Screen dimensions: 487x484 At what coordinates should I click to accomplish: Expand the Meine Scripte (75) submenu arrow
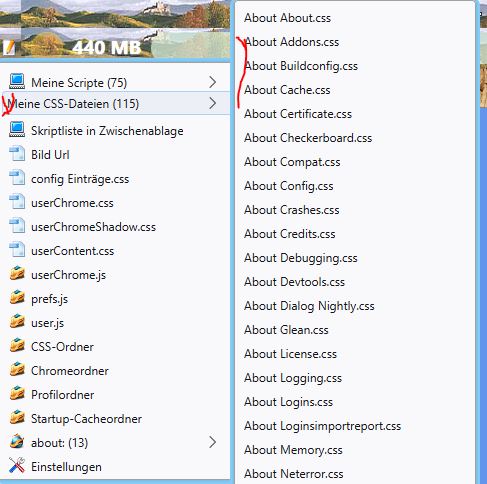point(212,82)
